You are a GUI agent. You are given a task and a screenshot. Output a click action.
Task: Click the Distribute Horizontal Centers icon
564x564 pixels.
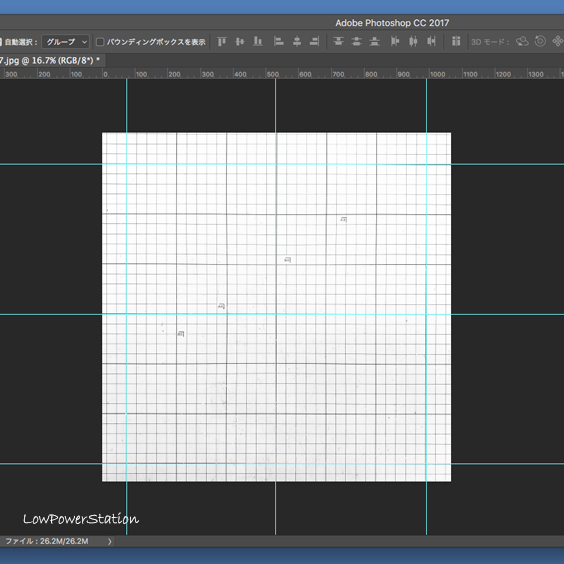pos(413,42)
